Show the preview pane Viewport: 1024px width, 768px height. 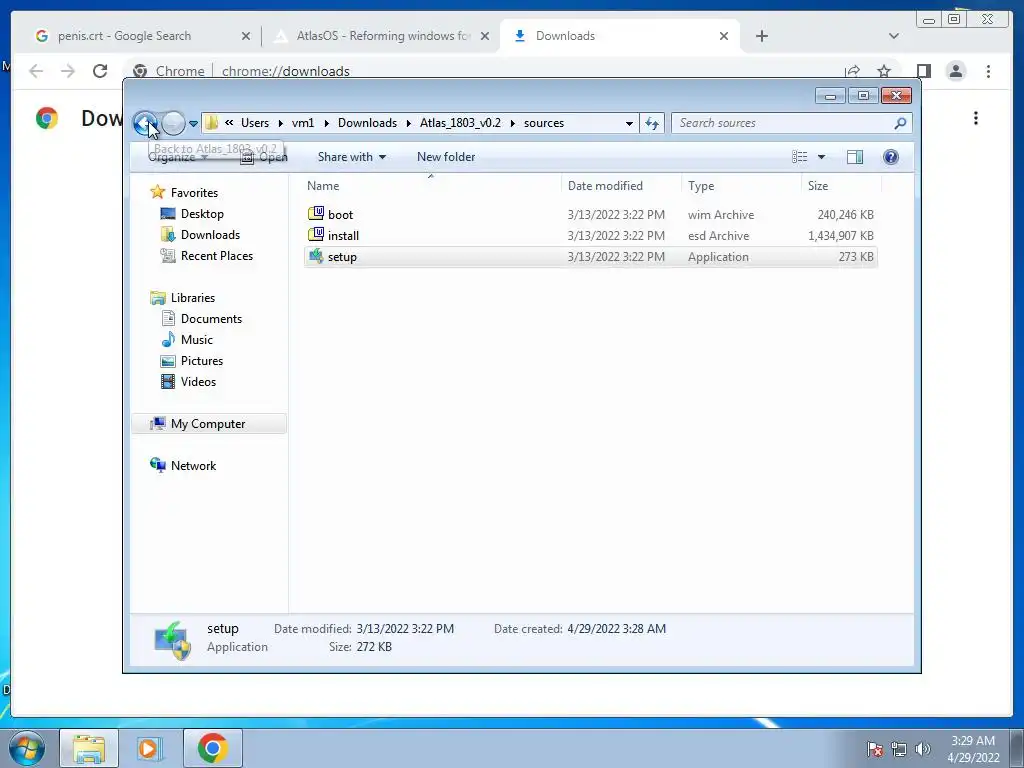tap(855, 157)
